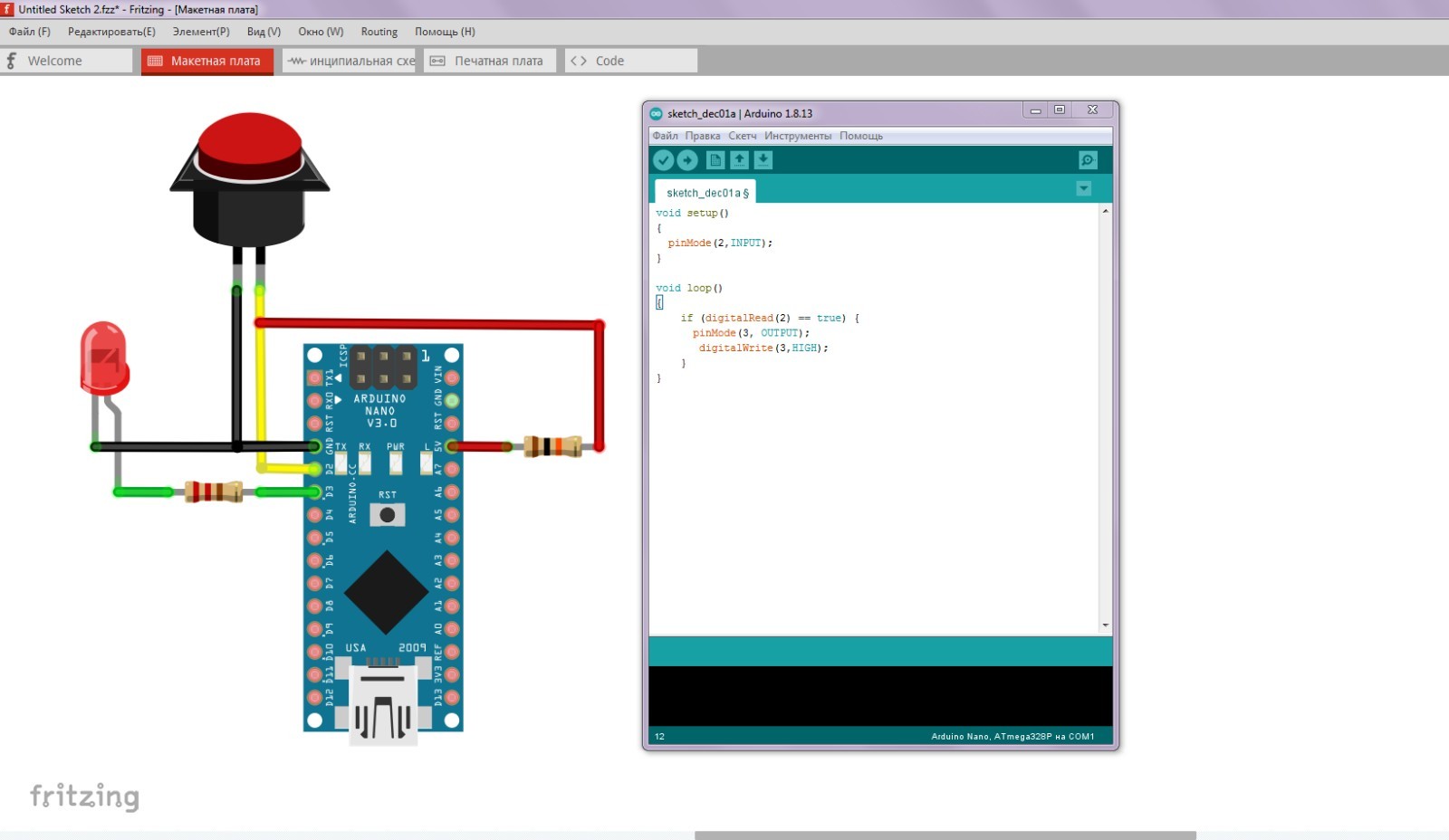Switch to the Welcome tab
The height and width of the screenshot is (840, 1449).
click(x=66, y=61)
